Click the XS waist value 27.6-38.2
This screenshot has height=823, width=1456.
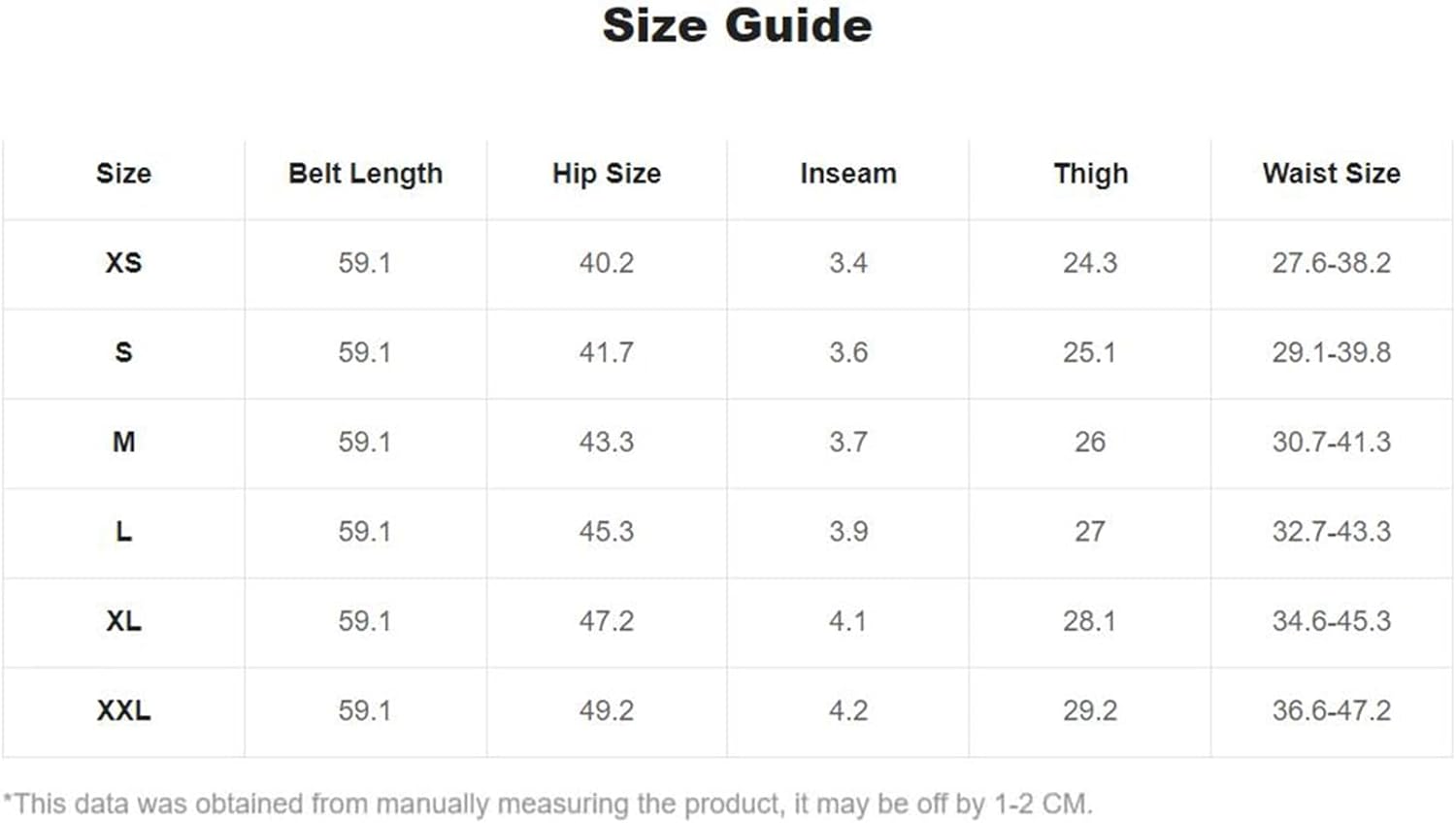(x=1332, y=263)
